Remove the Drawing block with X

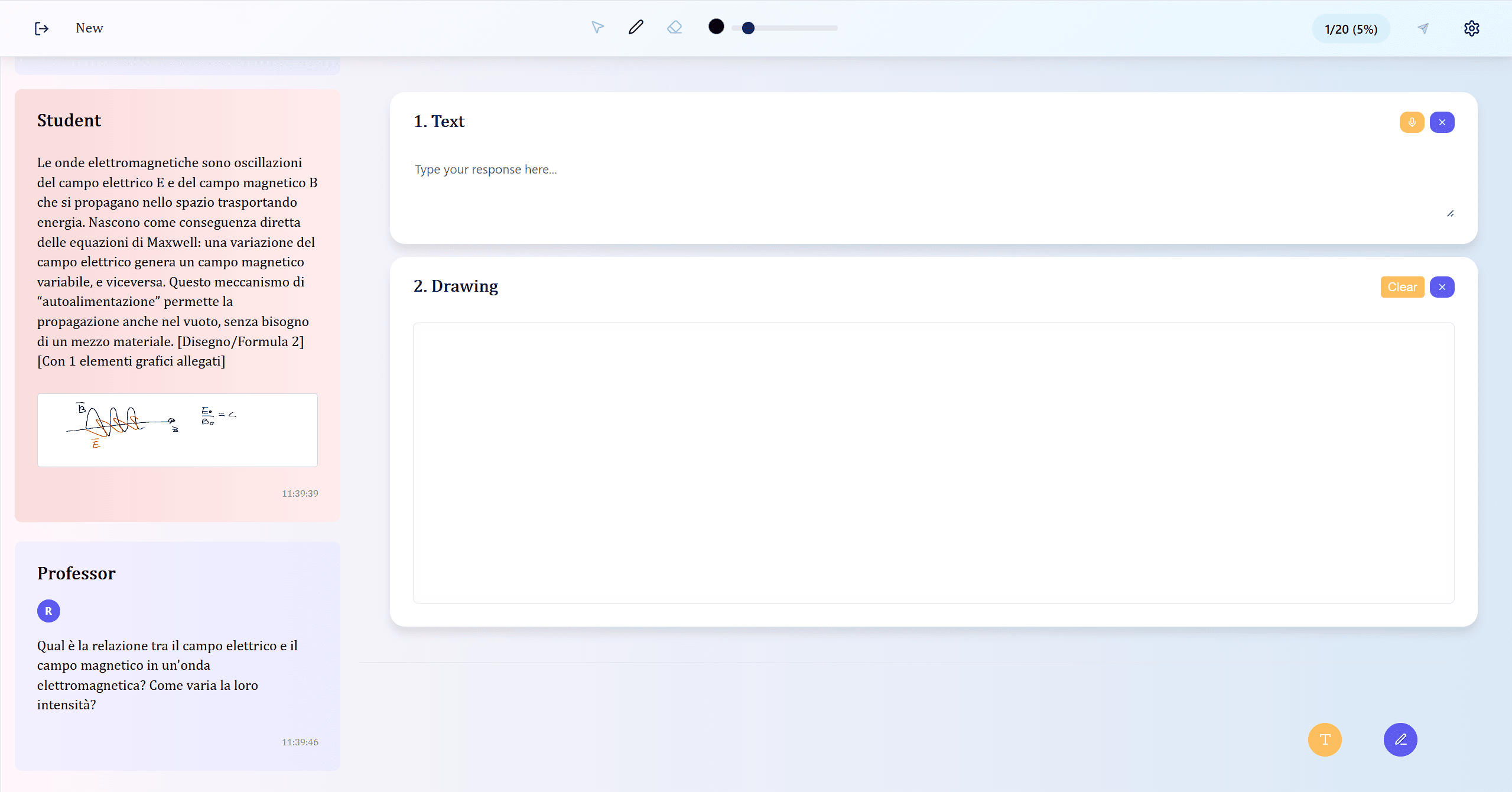(x=1442, y=287)
